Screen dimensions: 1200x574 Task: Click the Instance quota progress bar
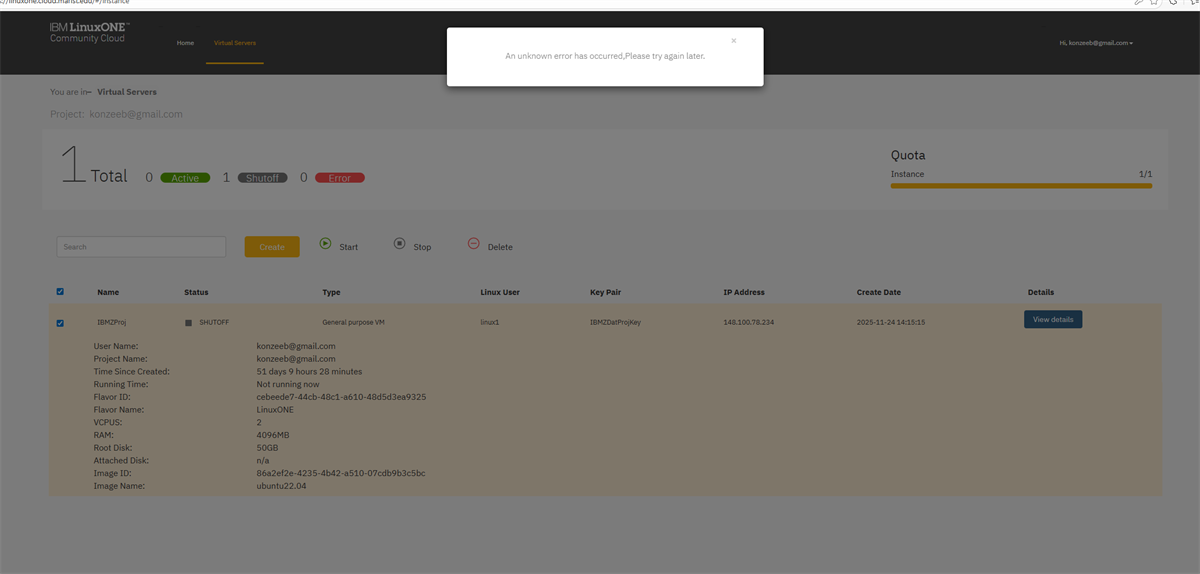(x=1021, y=186)
